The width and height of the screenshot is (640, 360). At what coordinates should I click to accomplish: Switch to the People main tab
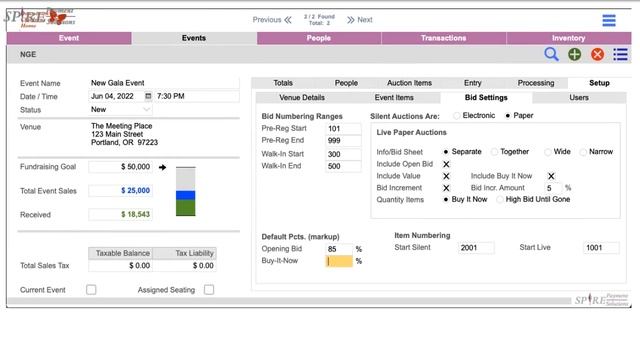(x=319, y=38)
